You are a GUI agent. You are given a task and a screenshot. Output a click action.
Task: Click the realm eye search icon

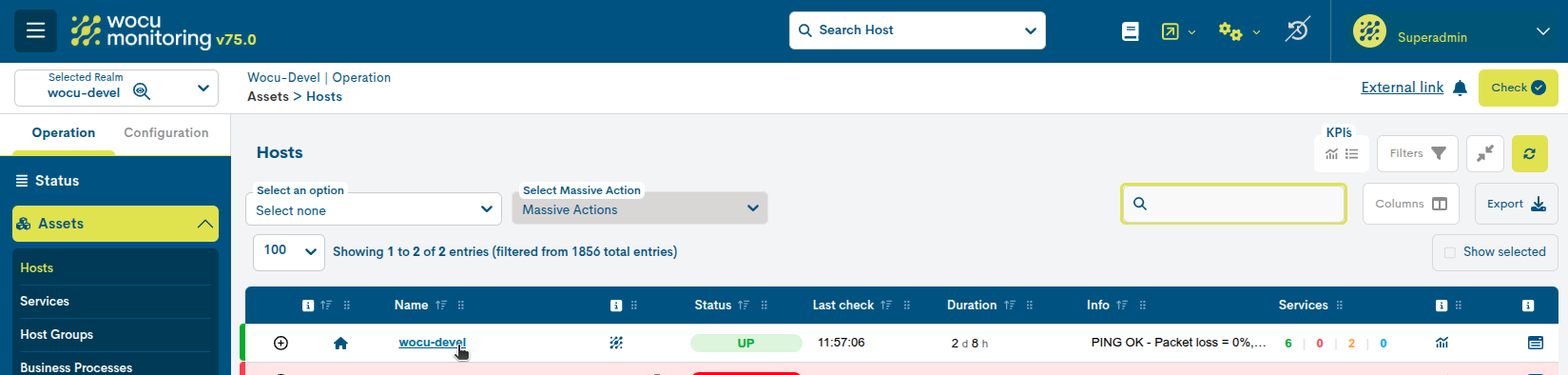tap(142, 91)
